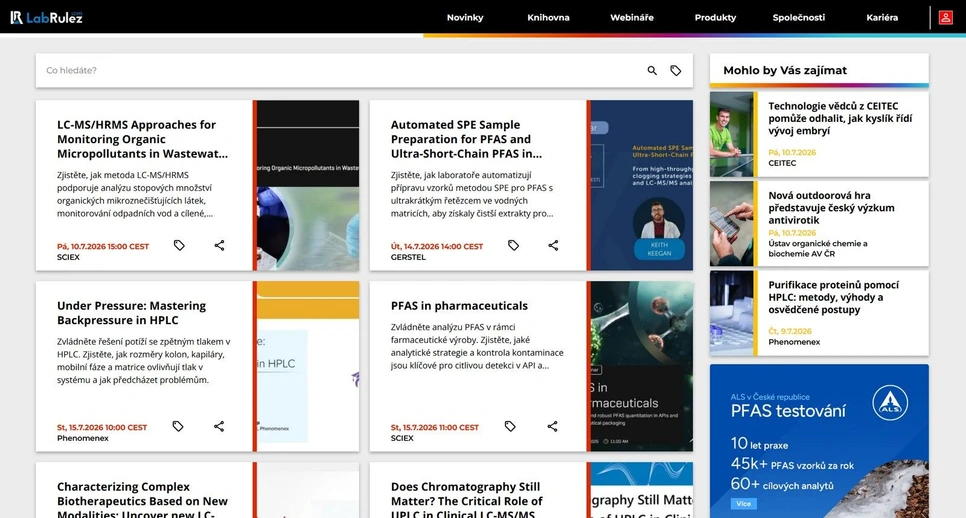Image resolution: width=966 pixels, height=518 pixels.
Task: Click the ALS logo in the ad
Action: click(x=890, y=403)
